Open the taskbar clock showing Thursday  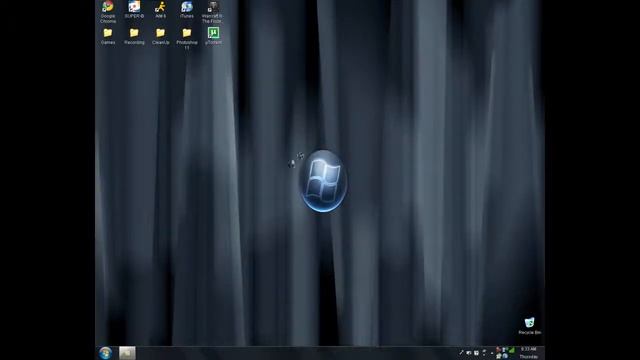pyautogui.click(x=529, y=353)
